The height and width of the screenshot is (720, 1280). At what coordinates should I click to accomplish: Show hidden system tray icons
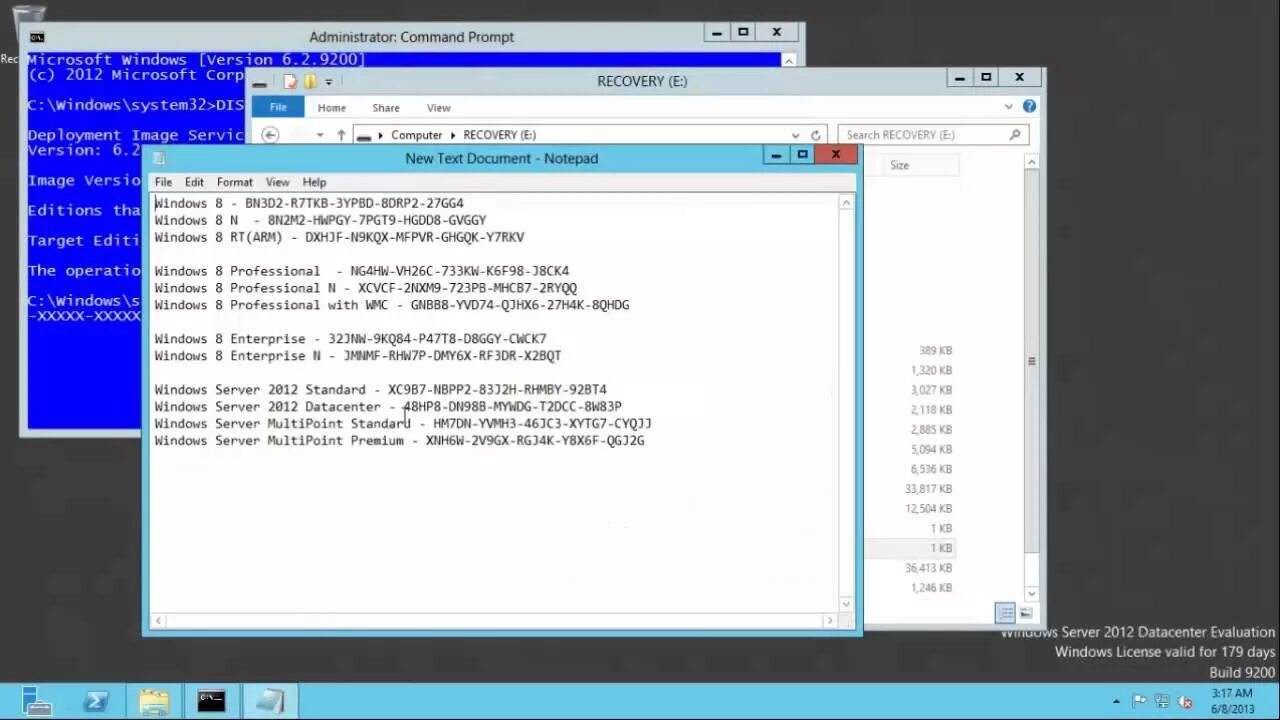pos(1117,701)
